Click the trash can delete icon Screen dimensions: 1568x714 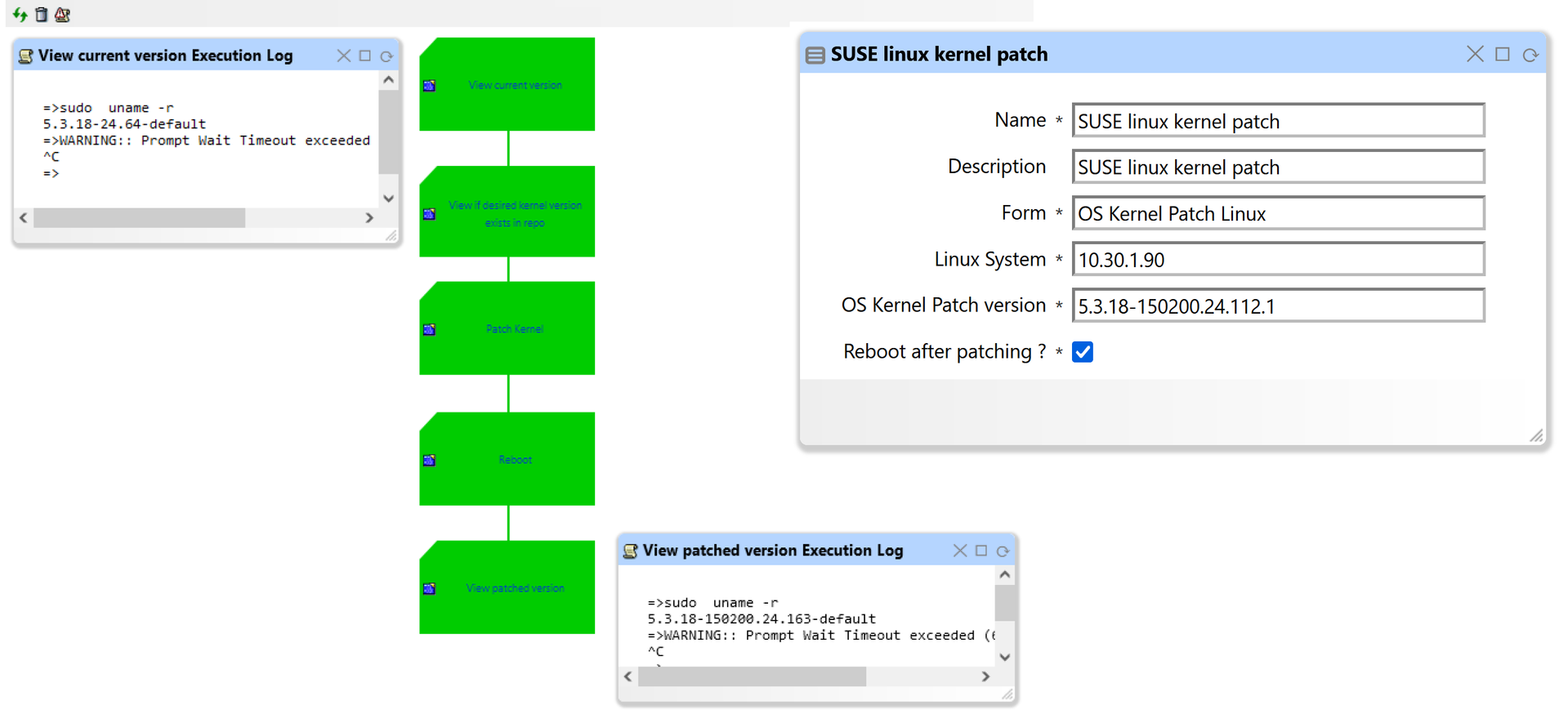coord(41,14)
